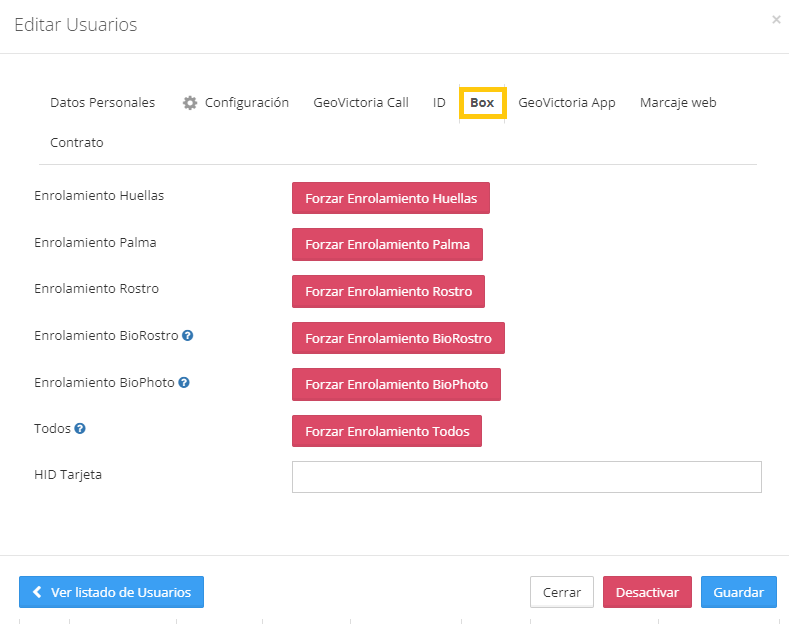Click Forzar Enrolamiento Rostro
The width and height of the screenshot is (789, 624).
pos(388,291)
